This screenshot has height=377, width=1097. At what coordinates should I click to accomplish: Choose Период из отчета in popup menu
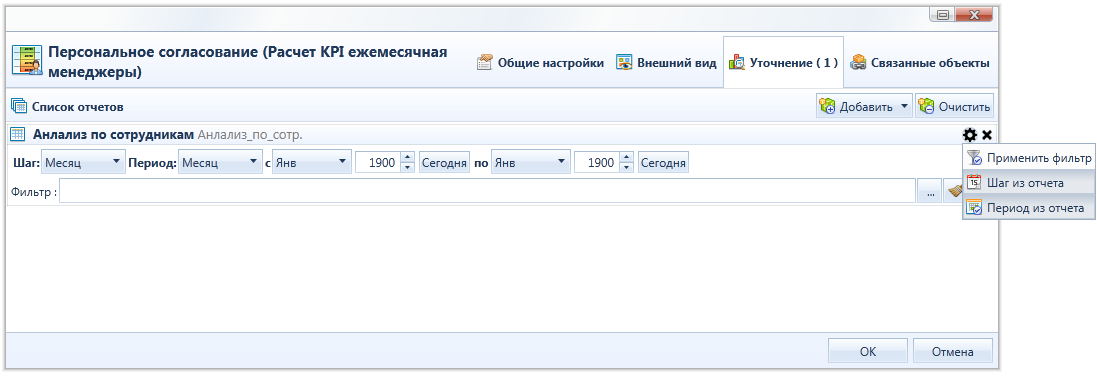pyautogui.click(x=1028, y=208)
